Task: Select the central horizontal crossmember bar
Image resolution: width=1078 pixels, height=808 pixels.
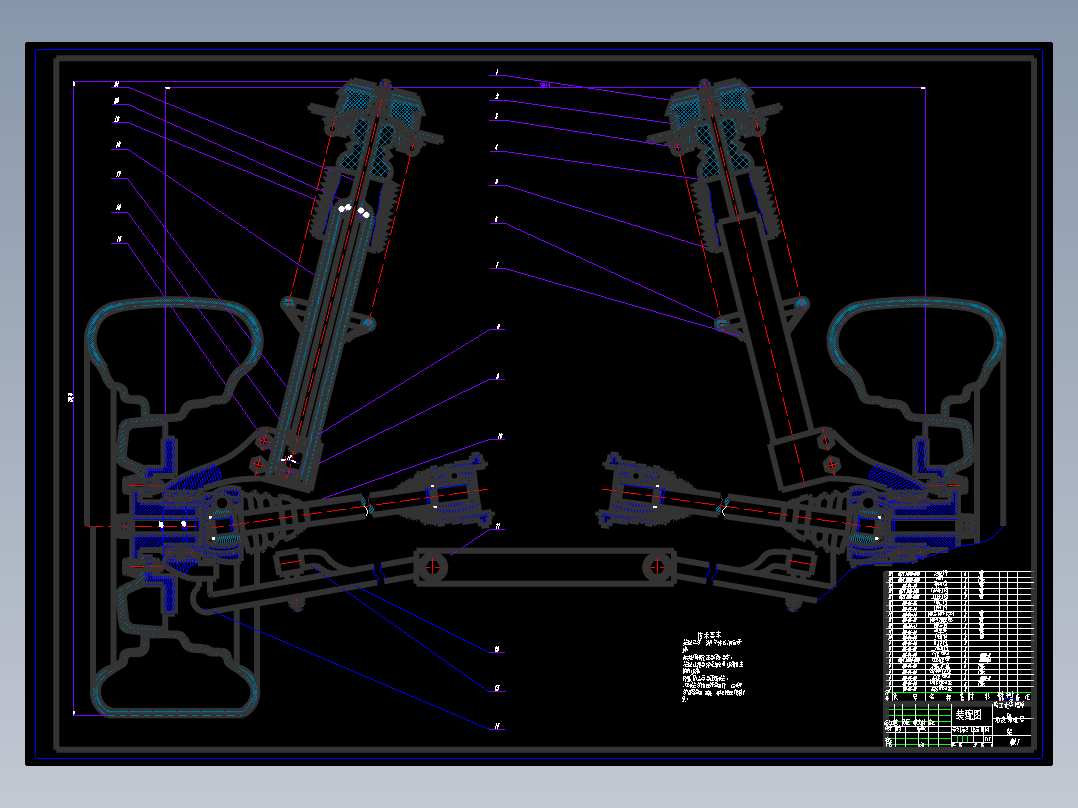Action: (x=545, y=567)
